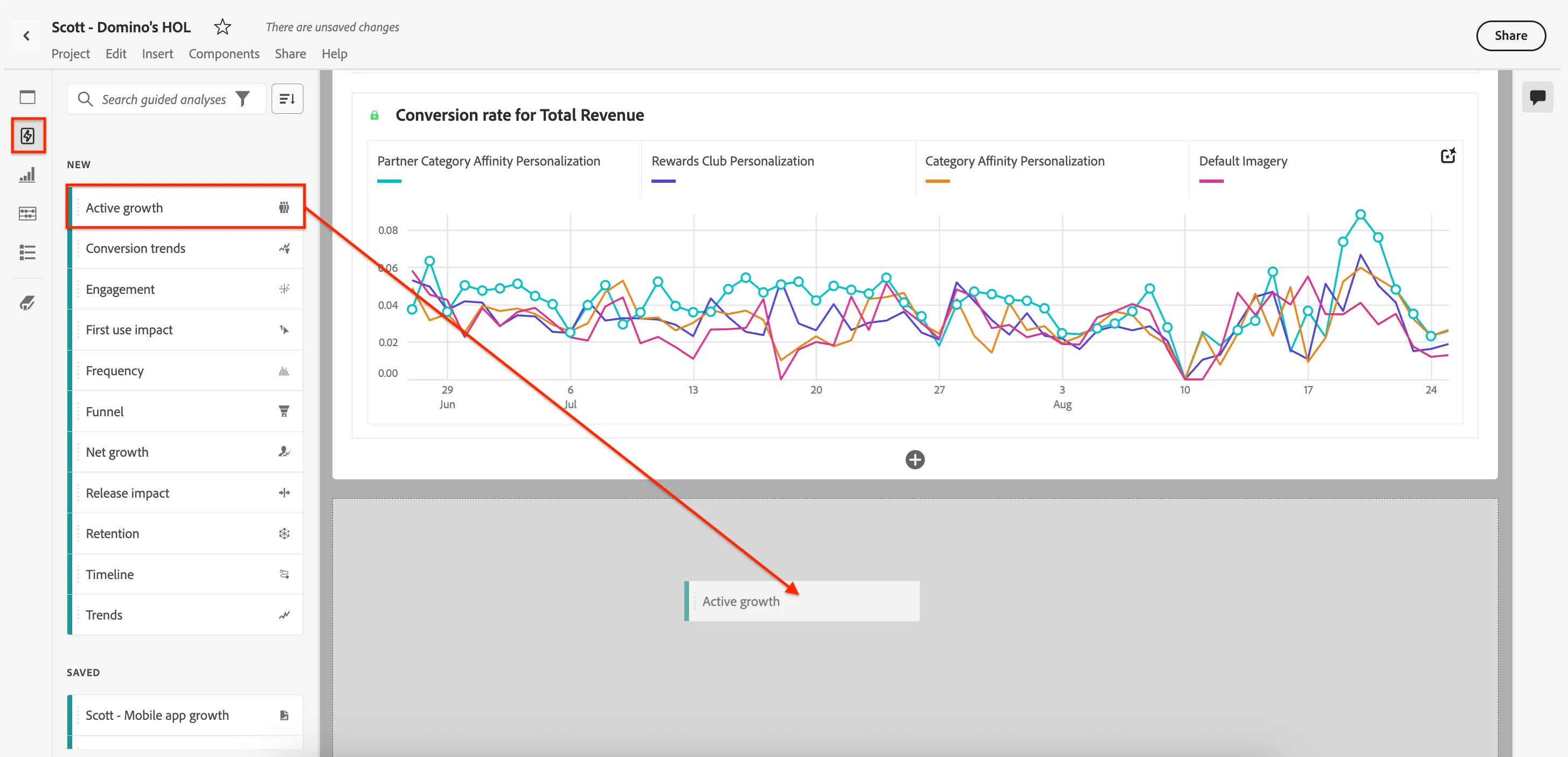Screen dimensions: 1568x757
Task: Select the Net growth analysis
Action: (185, 452)
